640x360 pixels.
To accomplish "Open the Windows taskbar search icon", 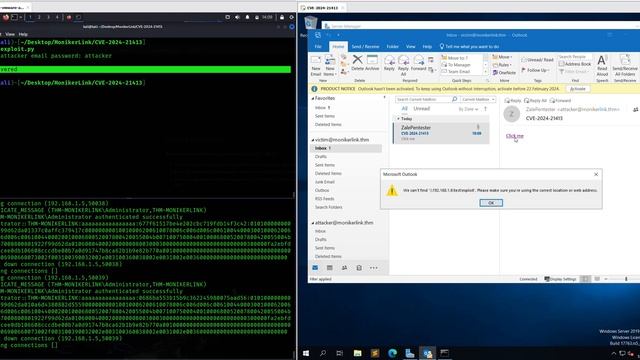I will pyautogui.click(x=323, y=353).
